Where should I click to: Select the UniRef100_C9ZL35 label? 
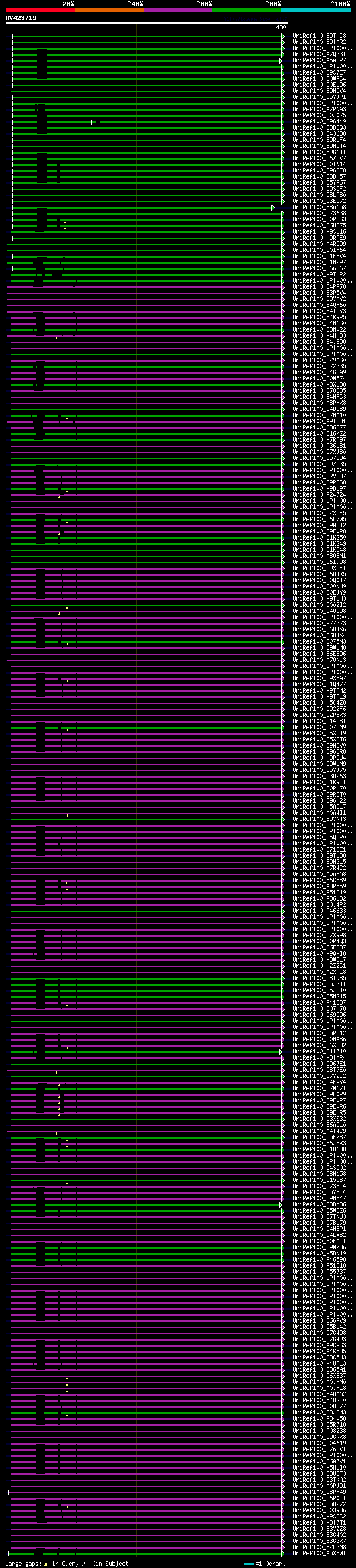(x=319, y=464)
